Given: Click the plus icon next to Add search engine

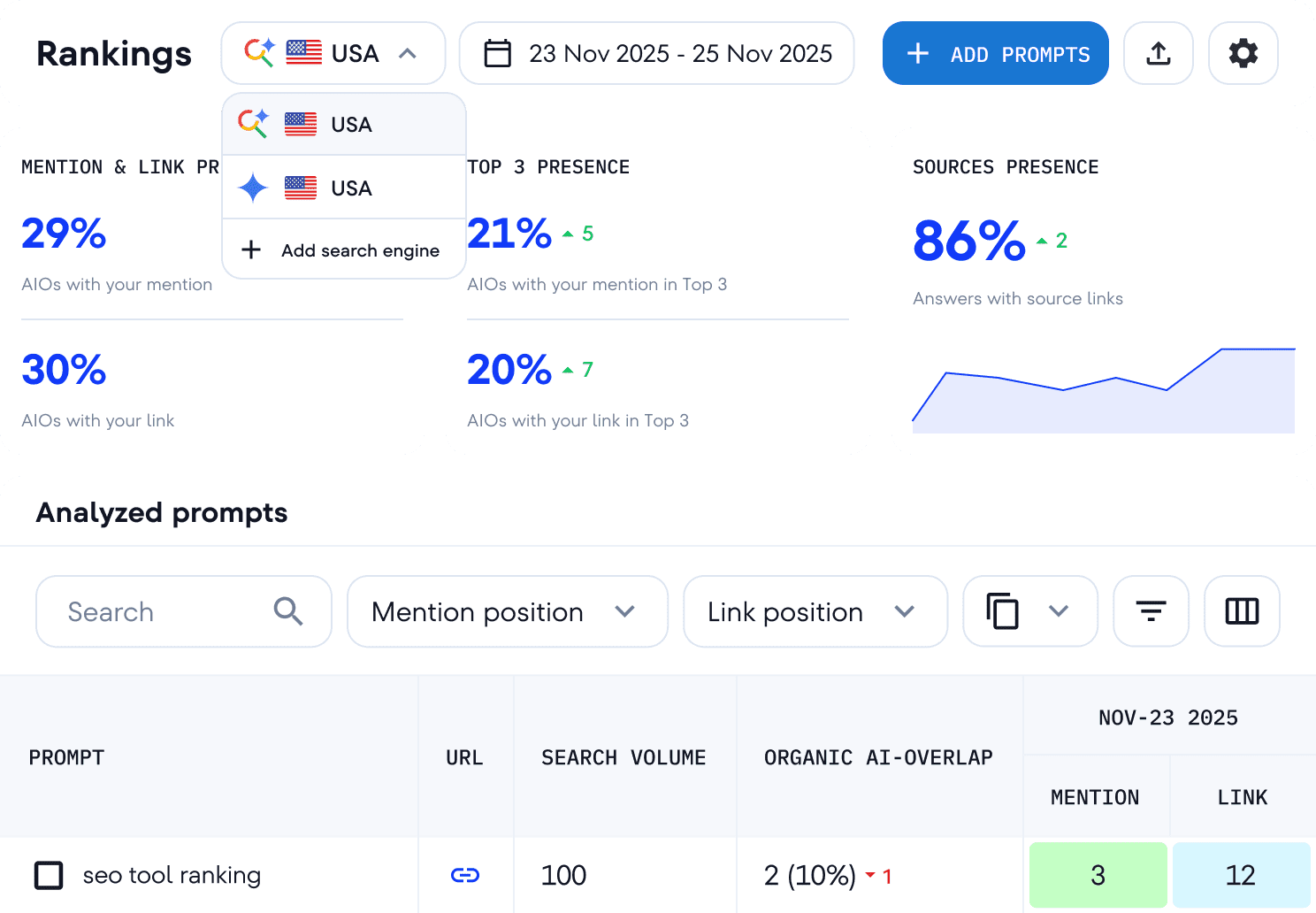Looking at the screenshot, I should coord(250,250).
